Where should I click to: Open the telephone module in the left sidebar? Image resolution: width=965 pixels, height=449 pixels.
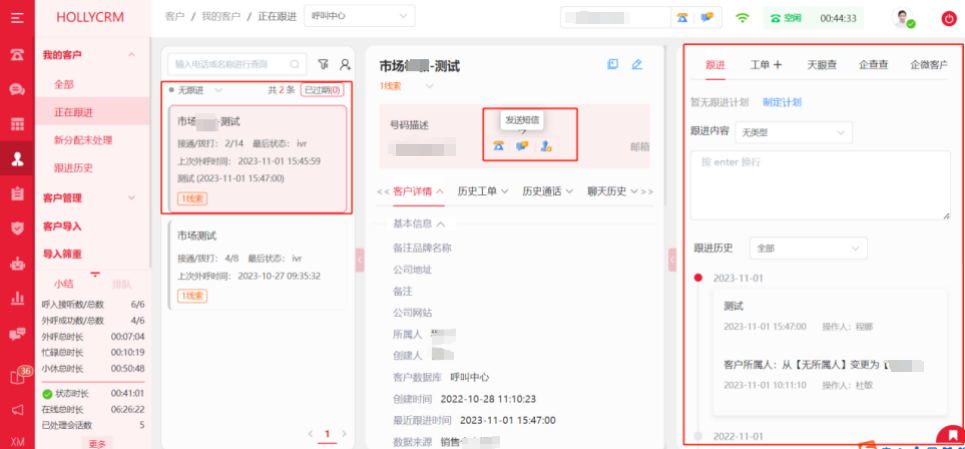pyautogui.click(x=17, y=55)
